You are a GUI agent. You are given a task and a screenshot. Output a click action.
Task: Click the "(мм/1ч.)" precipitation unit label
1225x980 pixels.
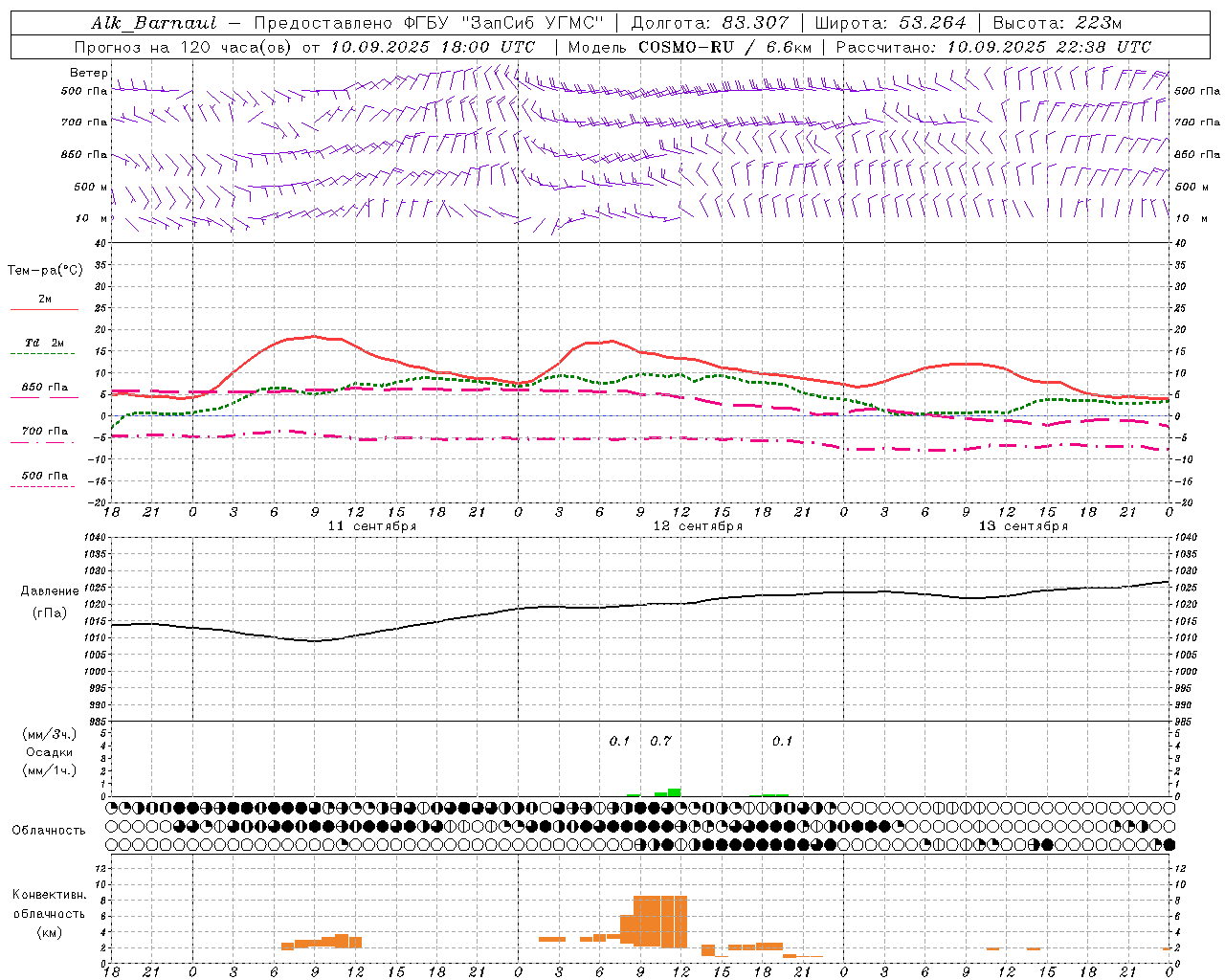tap(50, 770)
